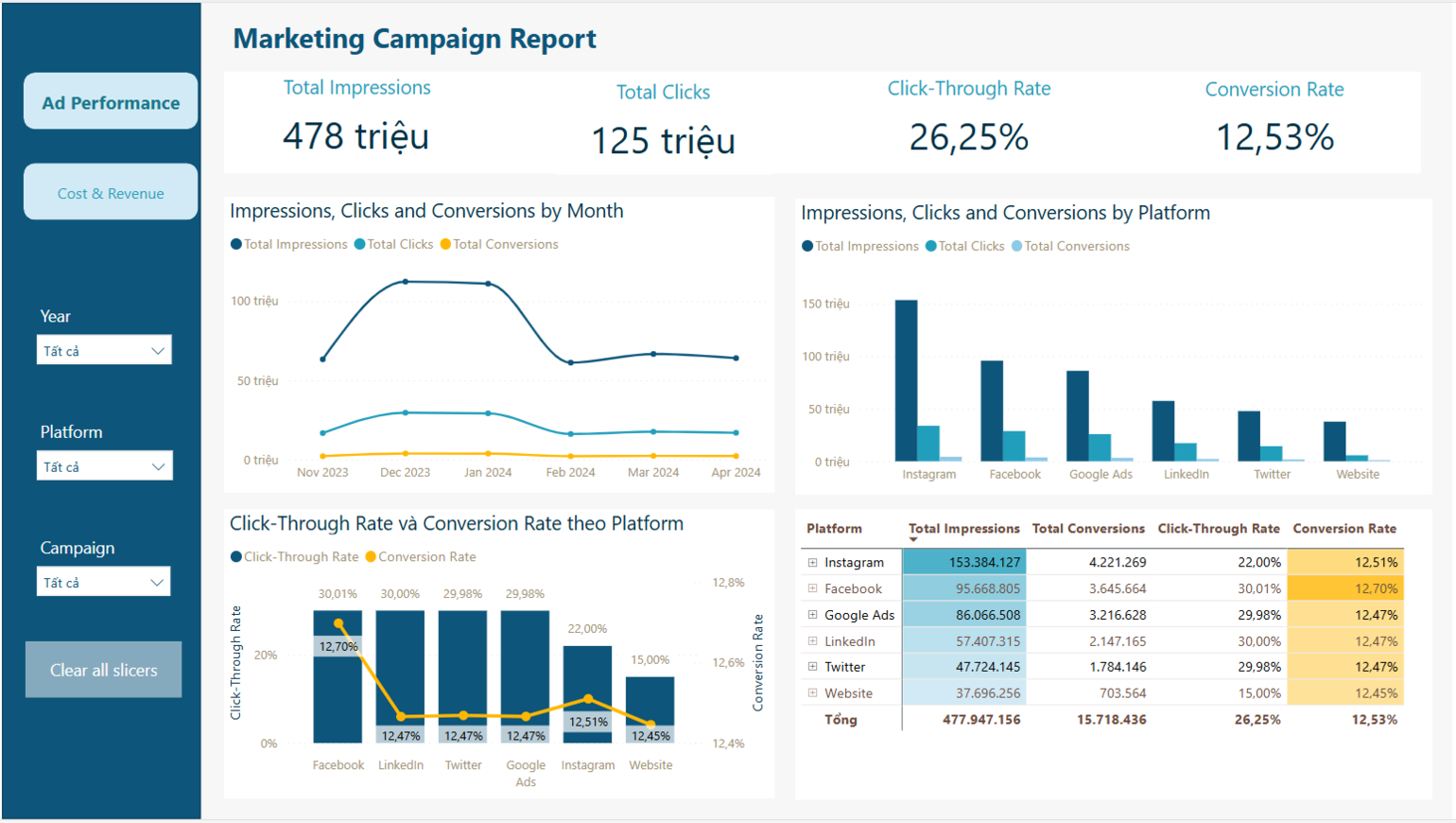Sort table by Conversion Rate column header

click(1343, 529)
